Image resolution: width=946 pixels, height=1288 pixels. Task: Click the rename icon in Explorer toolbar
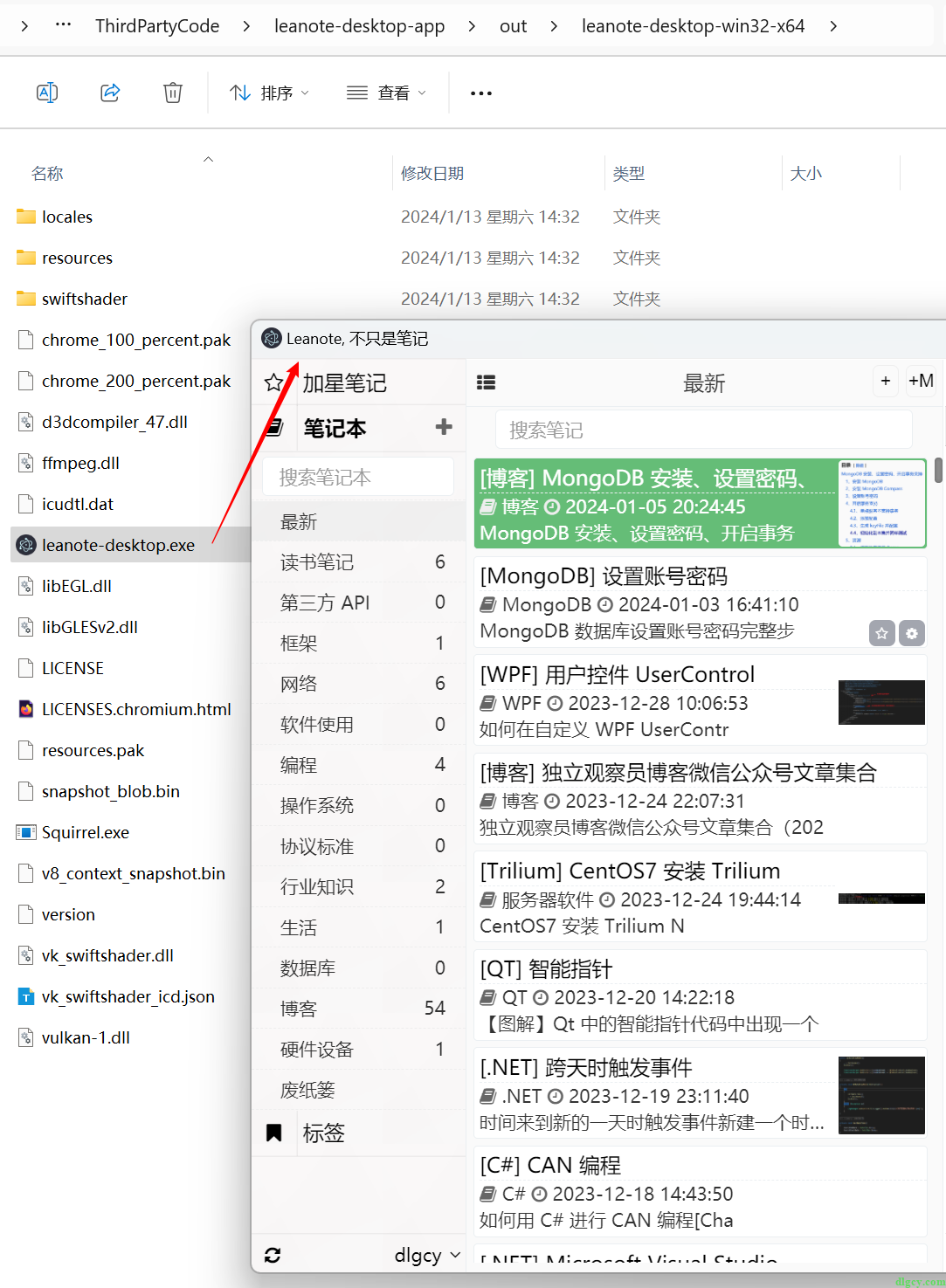click(47, 93)
